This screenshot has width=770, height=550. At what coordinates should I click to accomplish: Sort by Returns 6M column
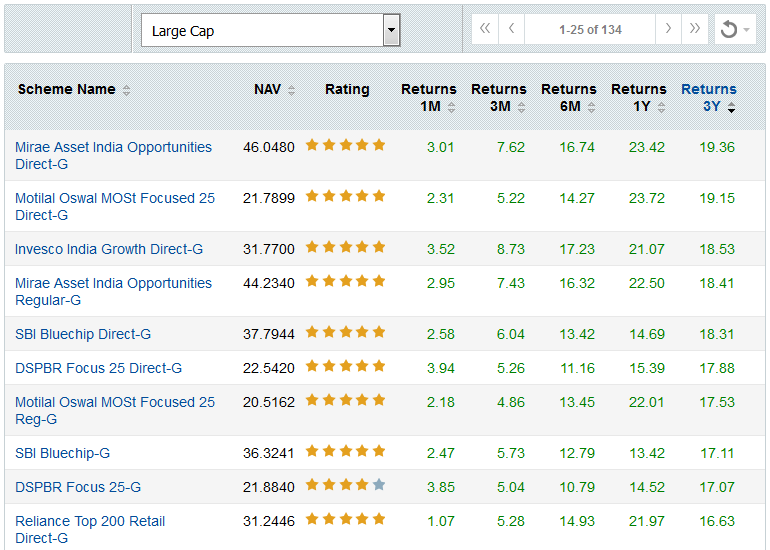pos(569,98)
